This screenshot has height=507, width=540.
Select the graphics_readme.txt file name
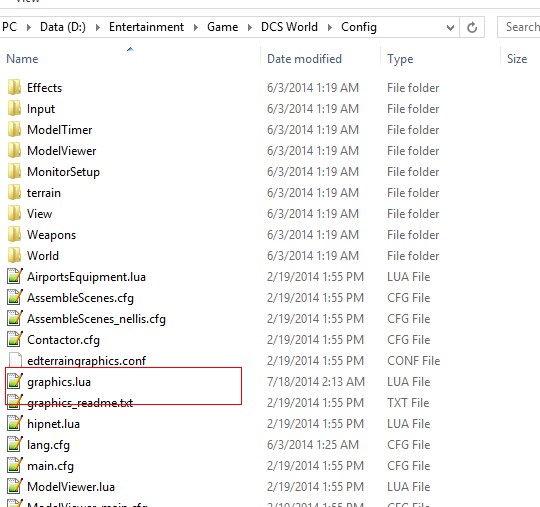click(80, 403)
